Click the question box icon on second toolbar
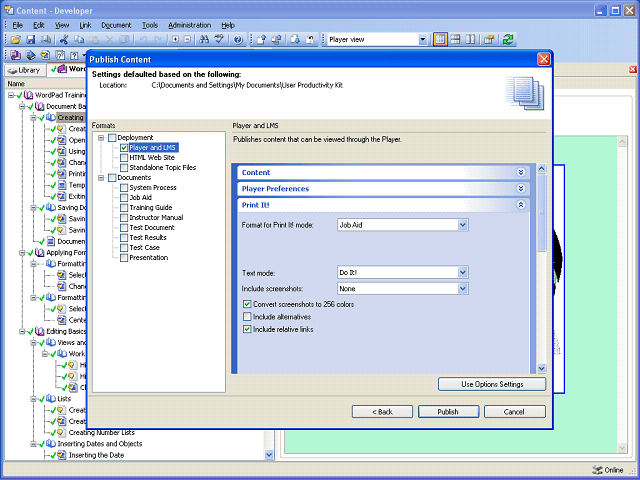This screenshot has width=640, height=480. pos(74,55)
